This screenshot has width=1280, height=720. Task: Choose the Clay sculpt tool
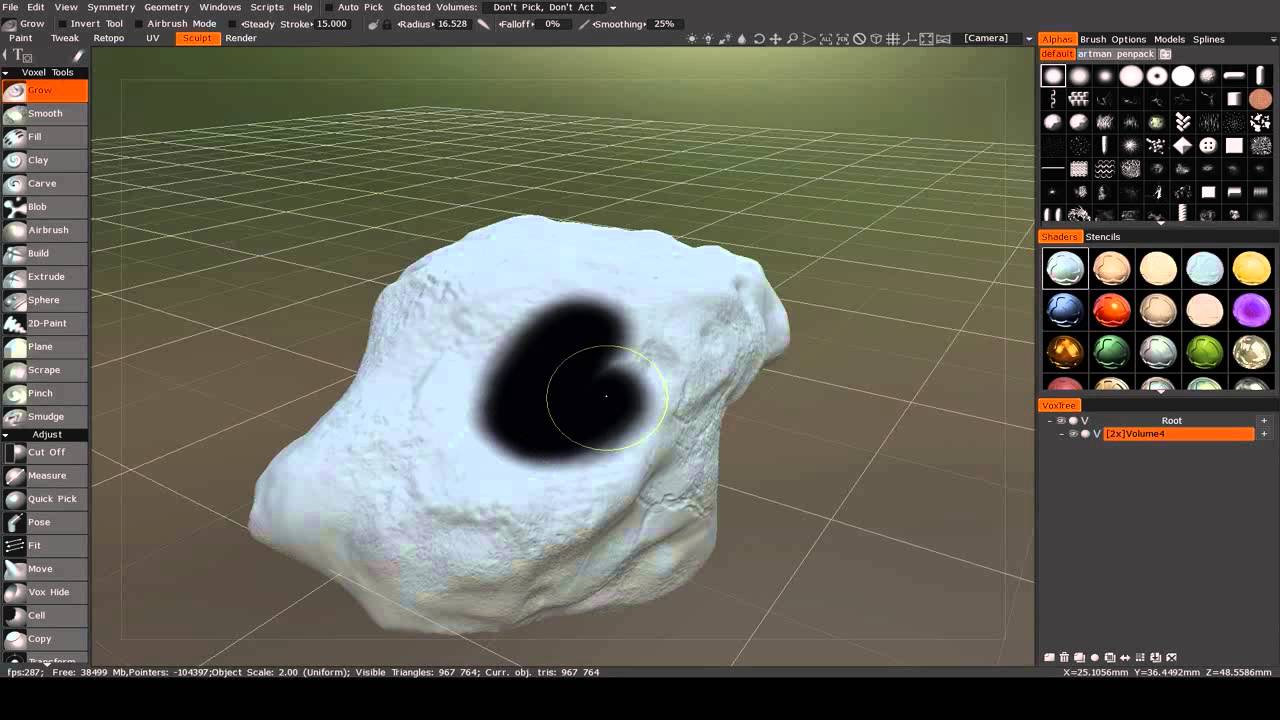(x=45, y=160)
